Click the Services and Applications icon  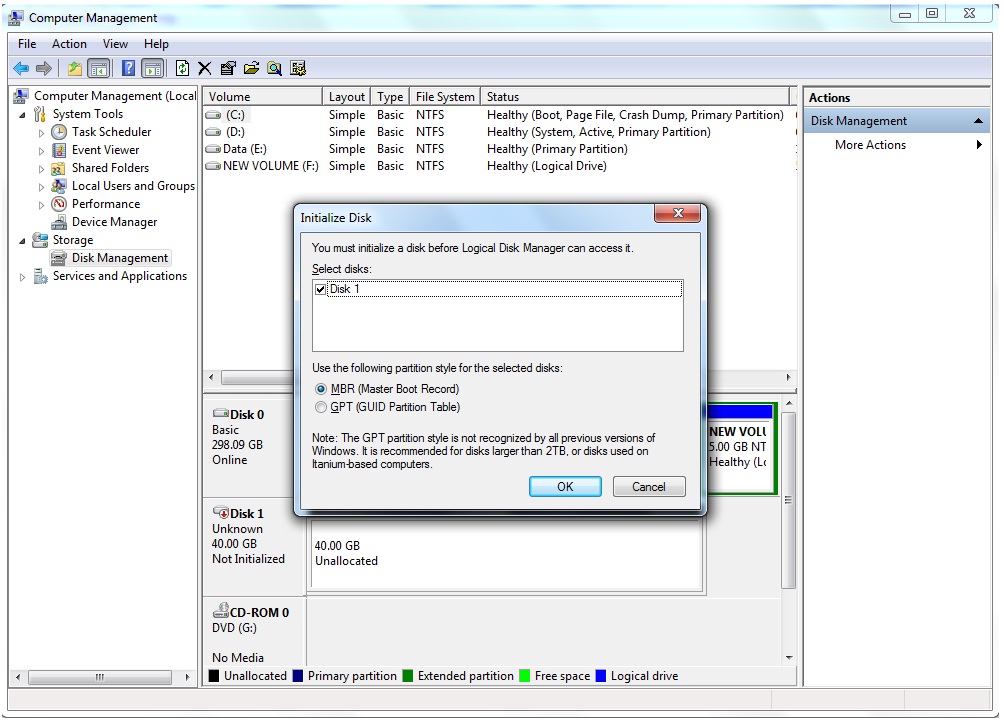point(40,276)
